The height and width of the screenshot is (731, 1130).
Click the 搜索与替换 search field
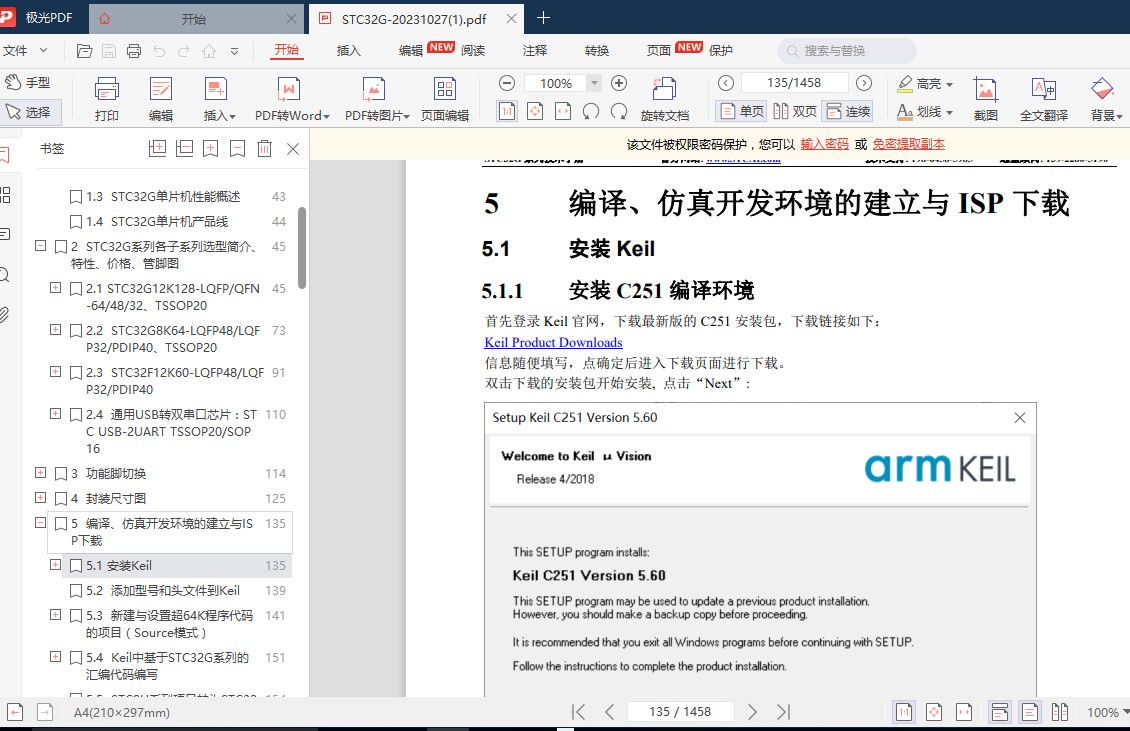tap(847, 50)
